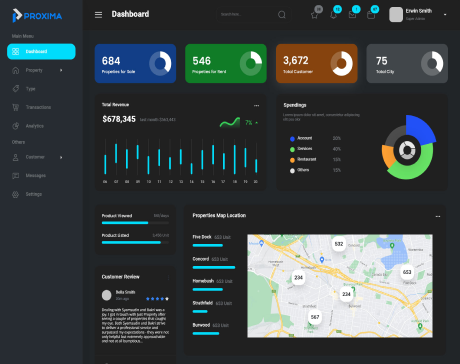Open the 684 Properties for Sale card
This screenshot has height=364, width=460.
[135, 63]
